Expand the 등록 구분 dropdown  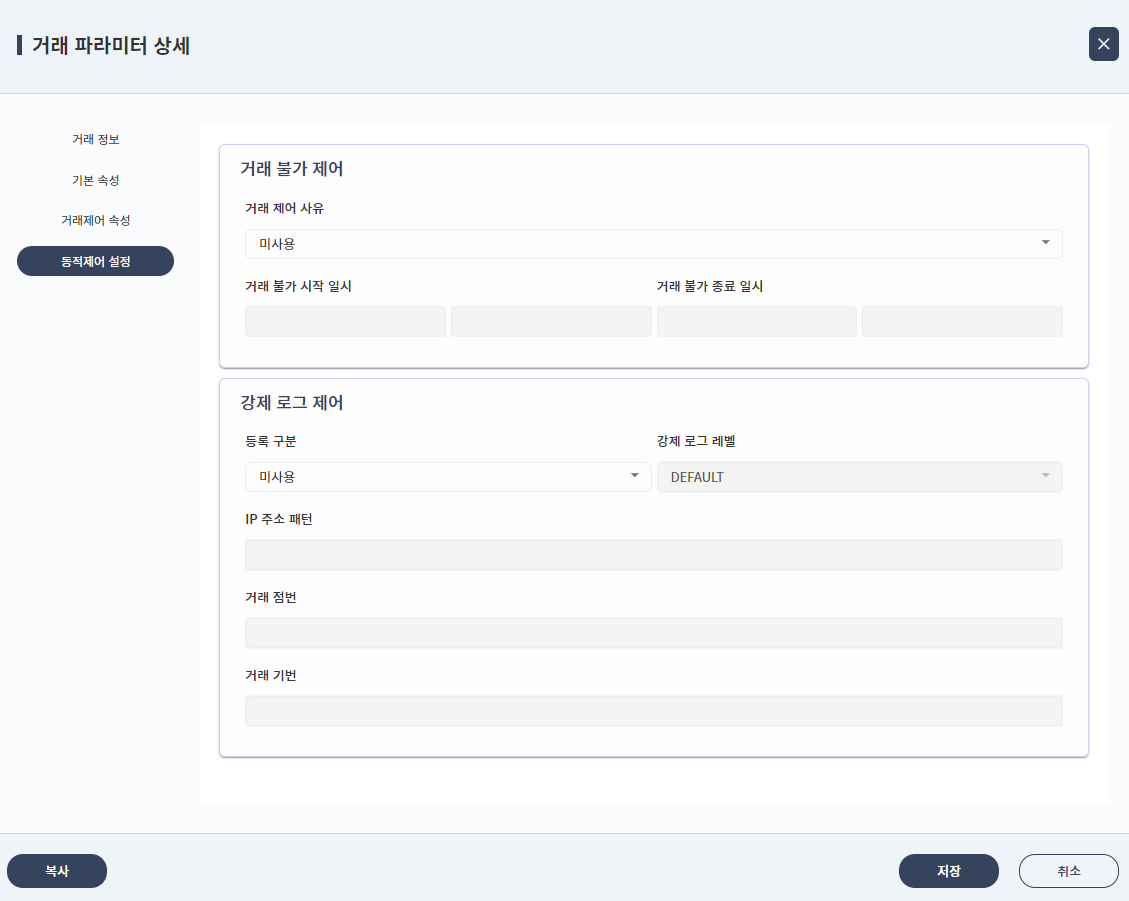click(x=447, y=477)
